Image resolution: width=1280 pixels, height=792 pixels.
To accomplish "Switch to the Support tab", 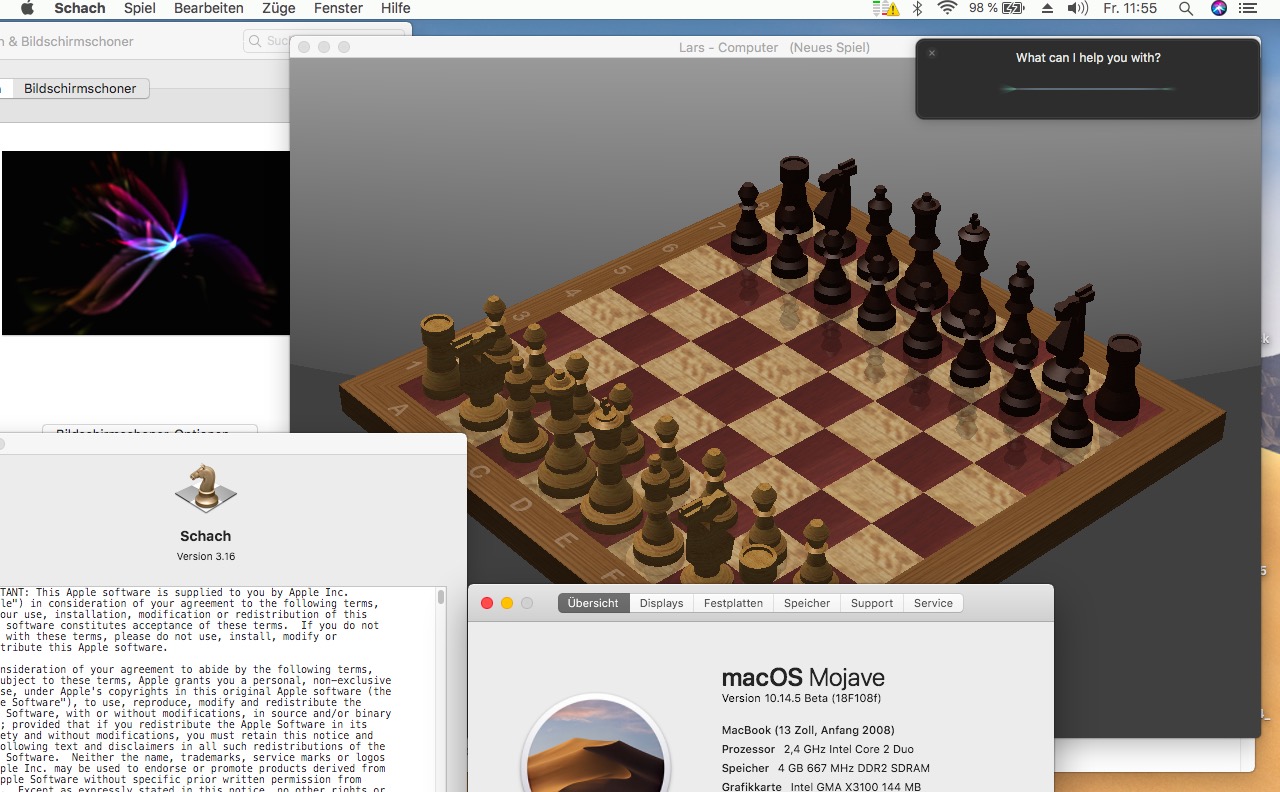I will point(872,603).
